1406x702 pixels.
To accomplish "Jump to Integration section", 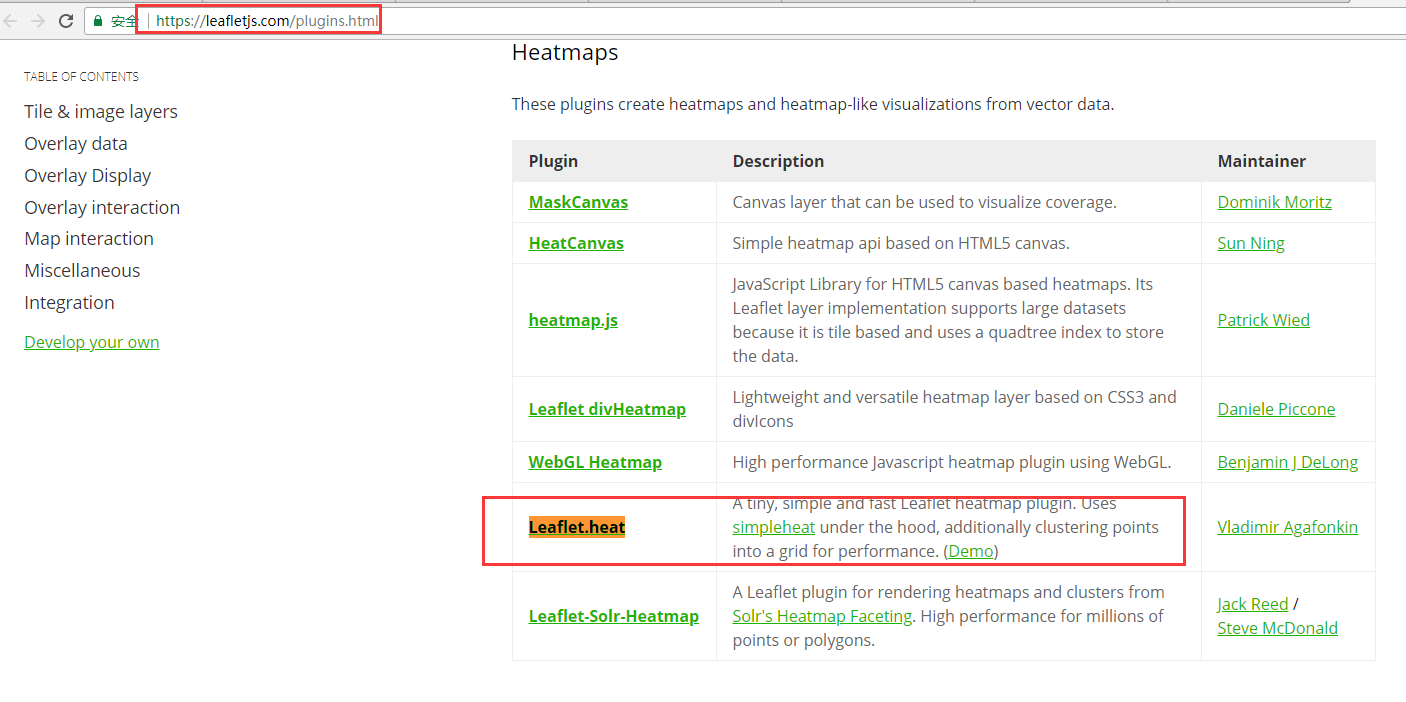I will [69, 302].
